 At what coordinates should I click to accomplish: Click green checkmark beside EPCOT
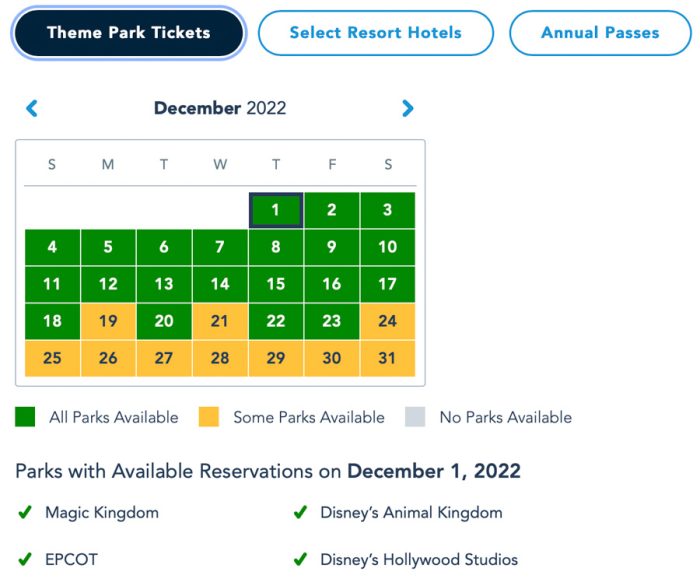pos(25,560)
